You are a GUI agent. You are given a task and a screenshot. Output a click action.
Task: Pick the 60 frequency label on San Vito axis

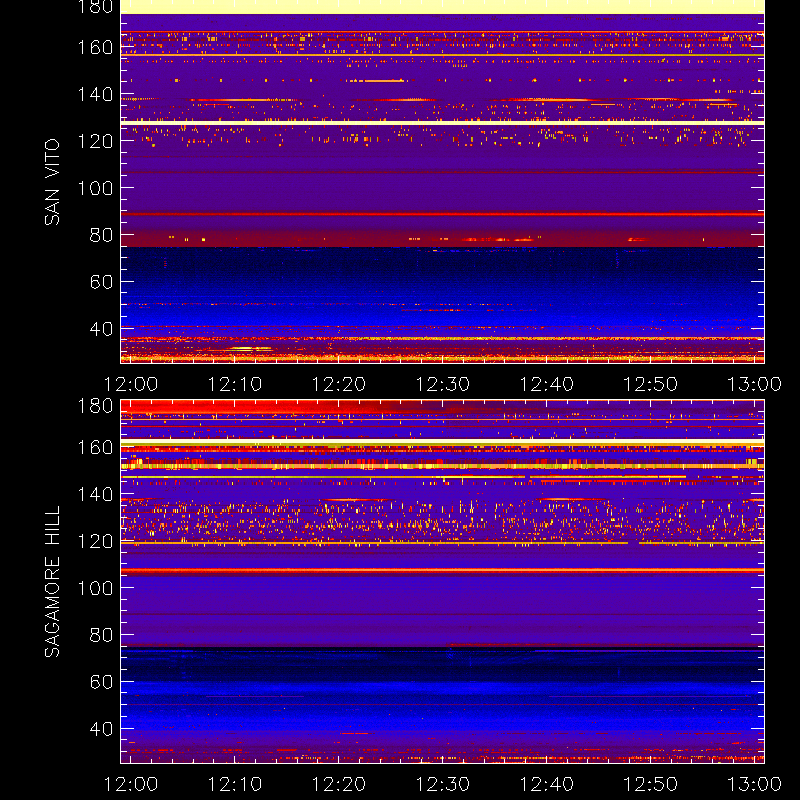(x=101, y=282)
